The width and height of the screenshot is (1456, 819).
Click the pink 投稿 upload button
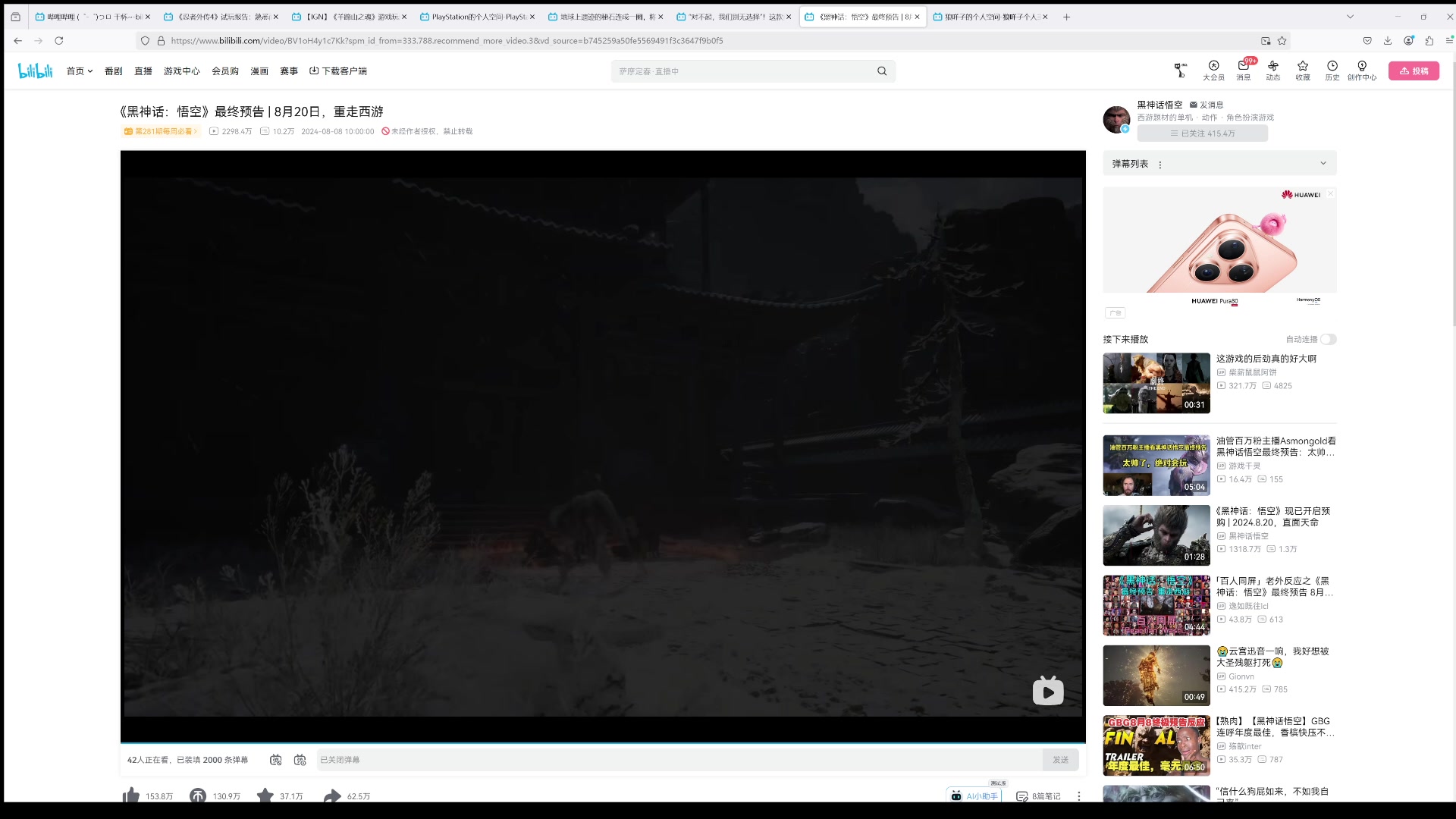pos(1414,71)
